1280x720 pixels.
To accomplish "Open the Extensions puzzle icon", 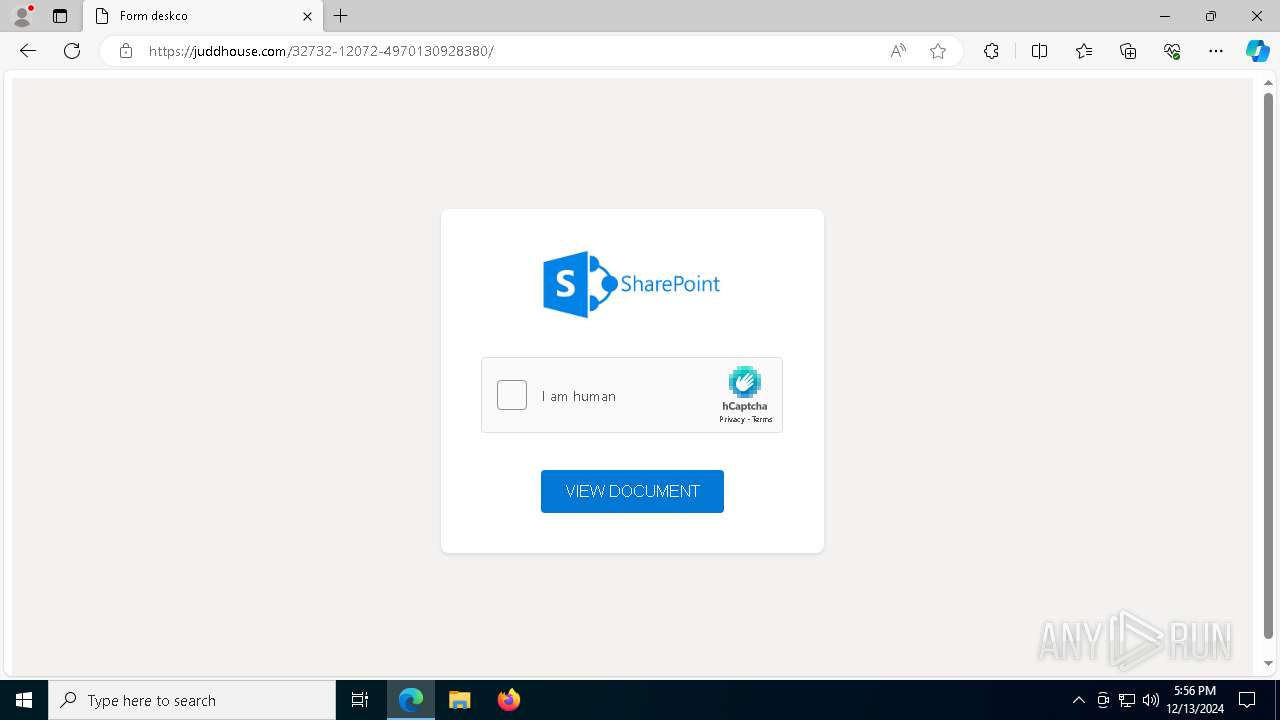I will (991, 51).
